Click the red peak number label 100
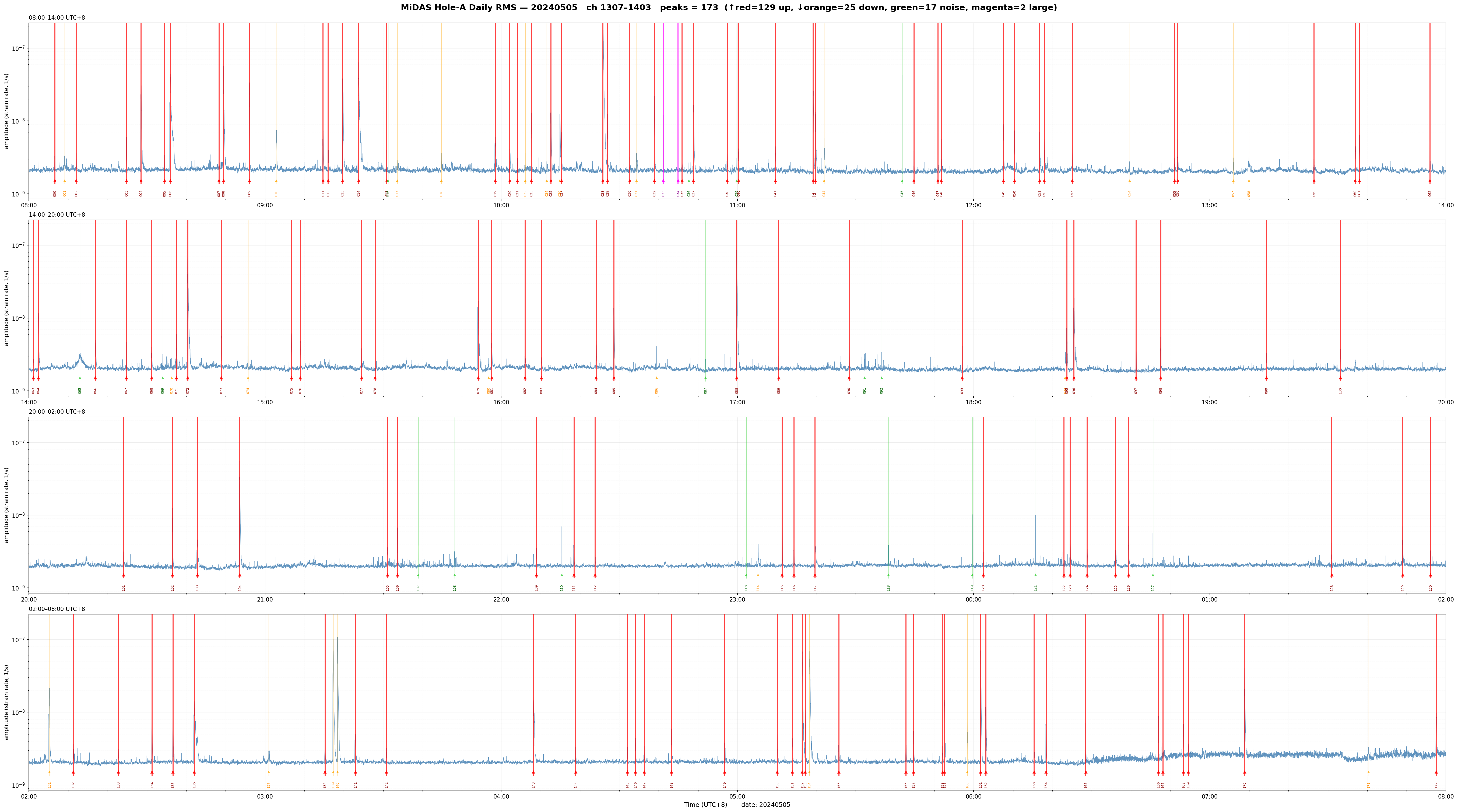Image resolution: width=1458 pixels, height=812 pixels. [1340, 391]
